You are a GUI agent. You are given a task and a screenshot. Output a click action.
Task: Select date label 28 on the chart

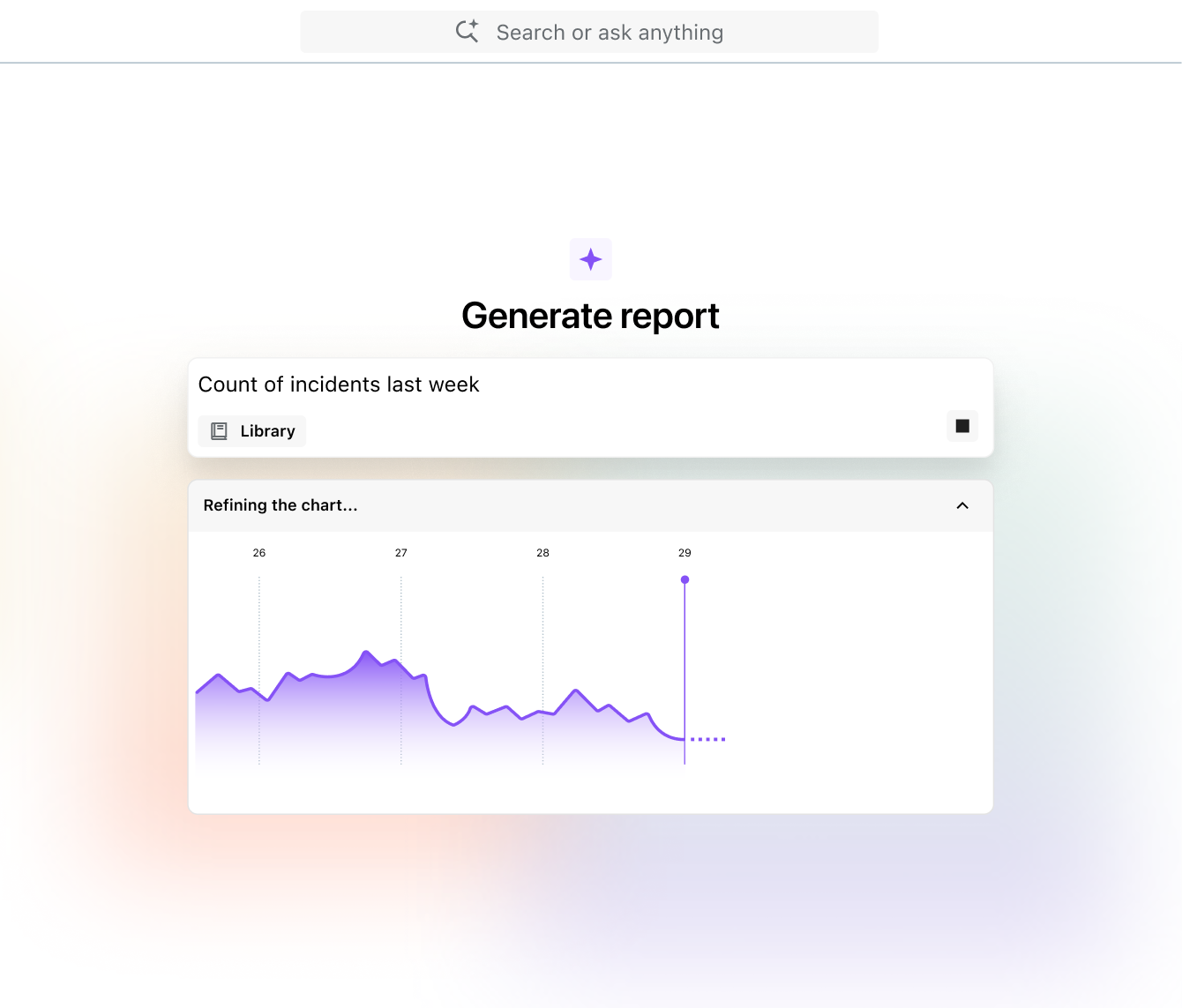click(542, 553)
